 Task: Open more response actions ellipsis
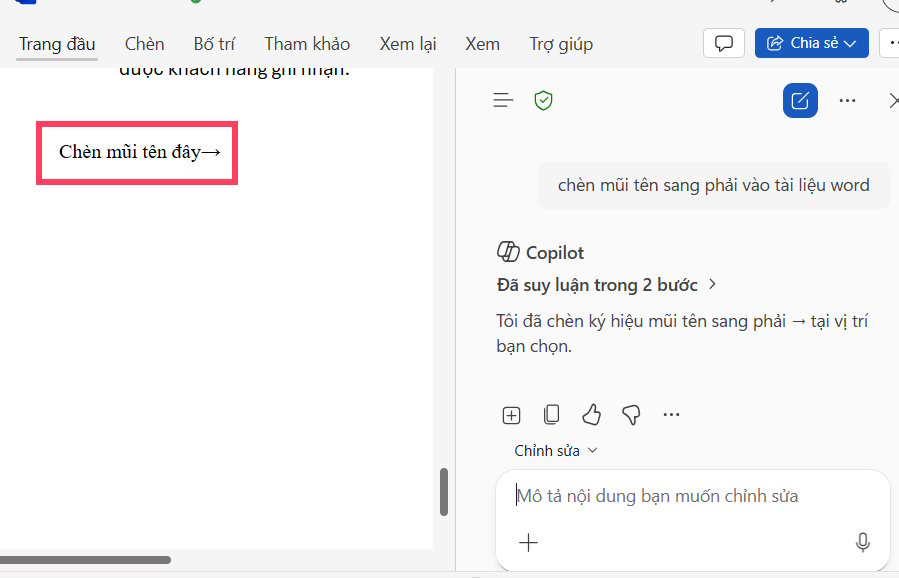pos(671,414)
